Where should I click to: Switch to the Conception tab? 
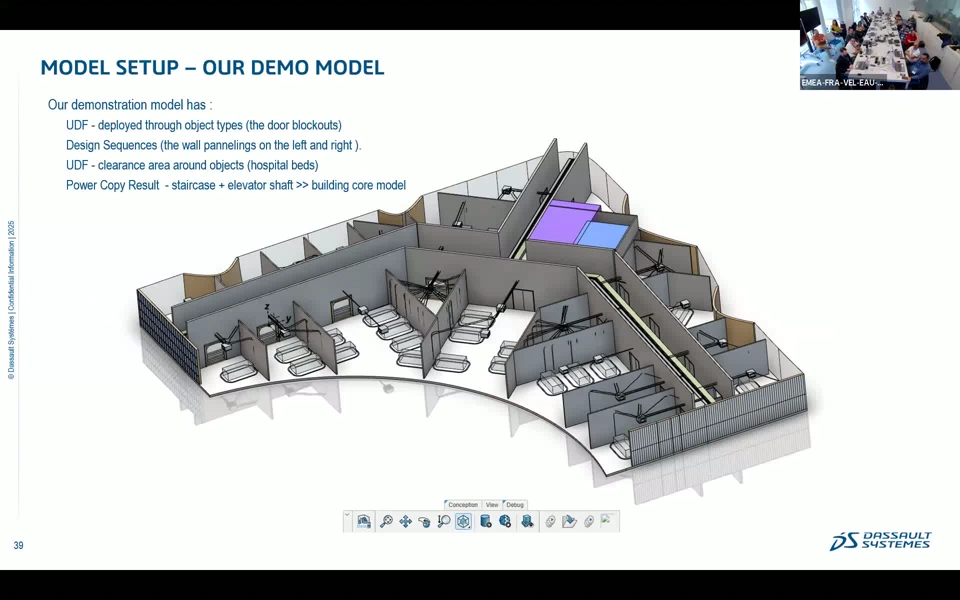coord(462,505)
